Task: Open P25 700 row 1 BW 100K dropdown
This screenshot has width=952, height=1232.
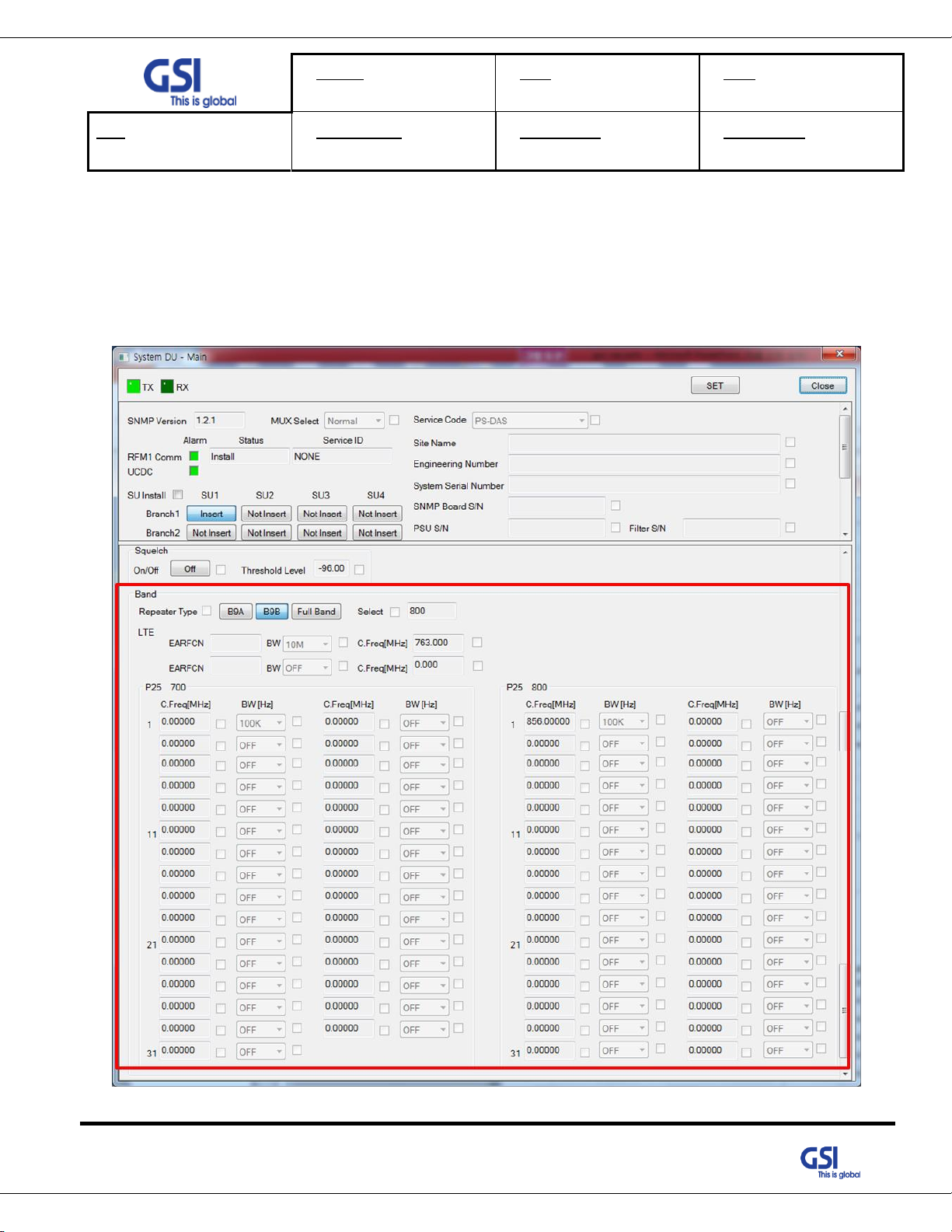Action: tap(261, 723)
